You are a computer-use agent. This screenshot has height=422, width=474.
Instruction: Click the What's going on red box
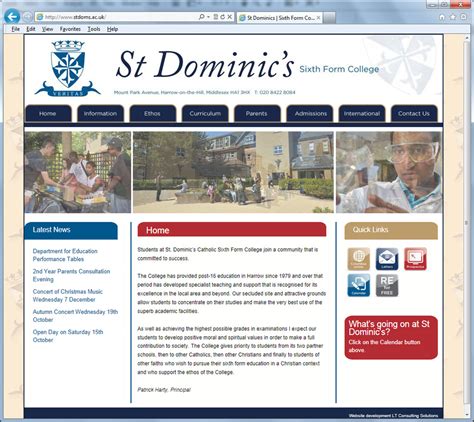point(391,337)
